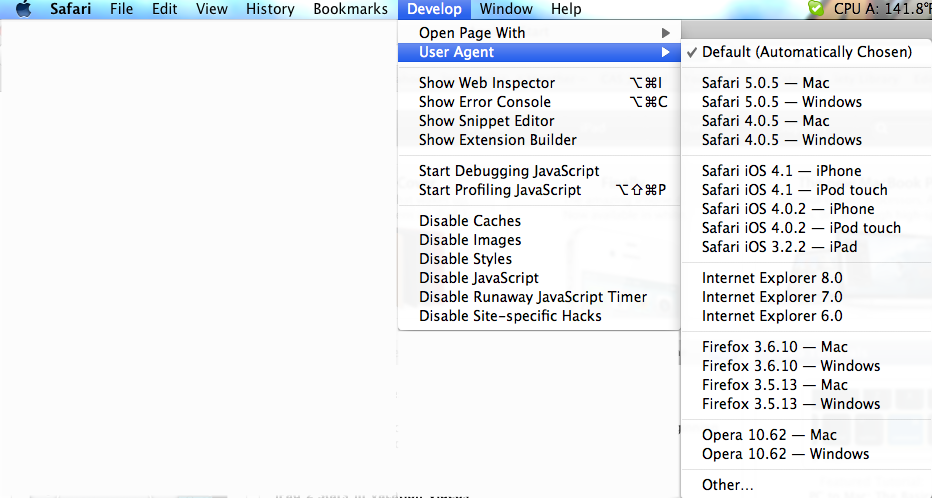The height and width of the screenshot is (498, 932).
Task: Open the View menu
Action: (x=212, y=9)
